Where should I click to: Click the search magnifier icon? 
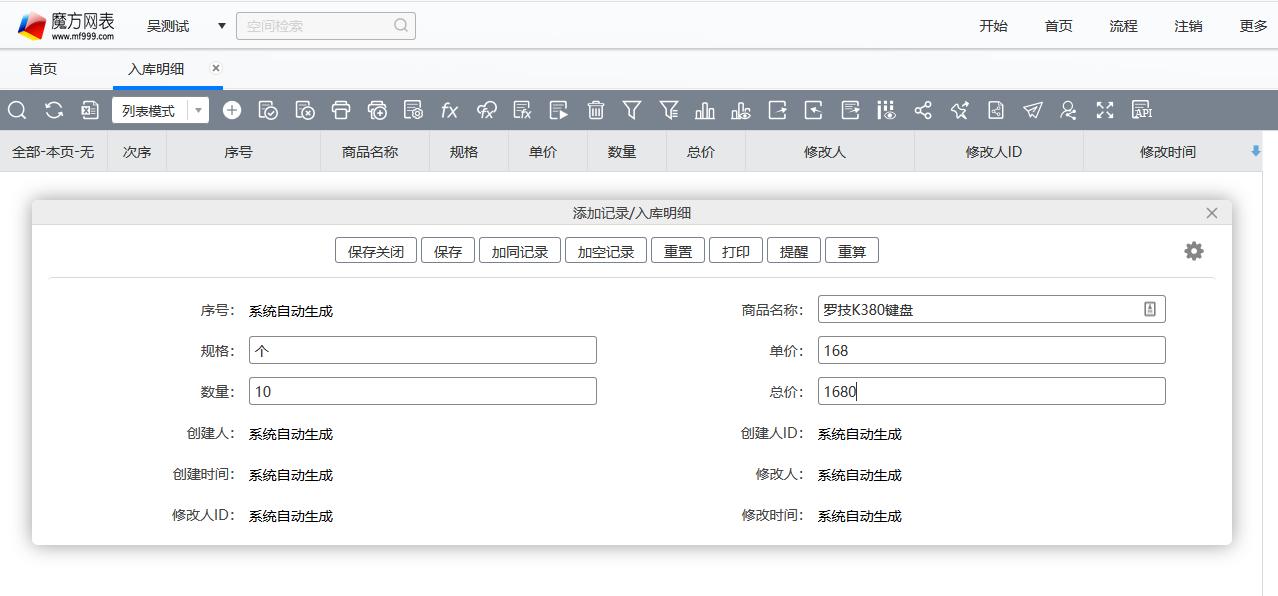point(17,110)
